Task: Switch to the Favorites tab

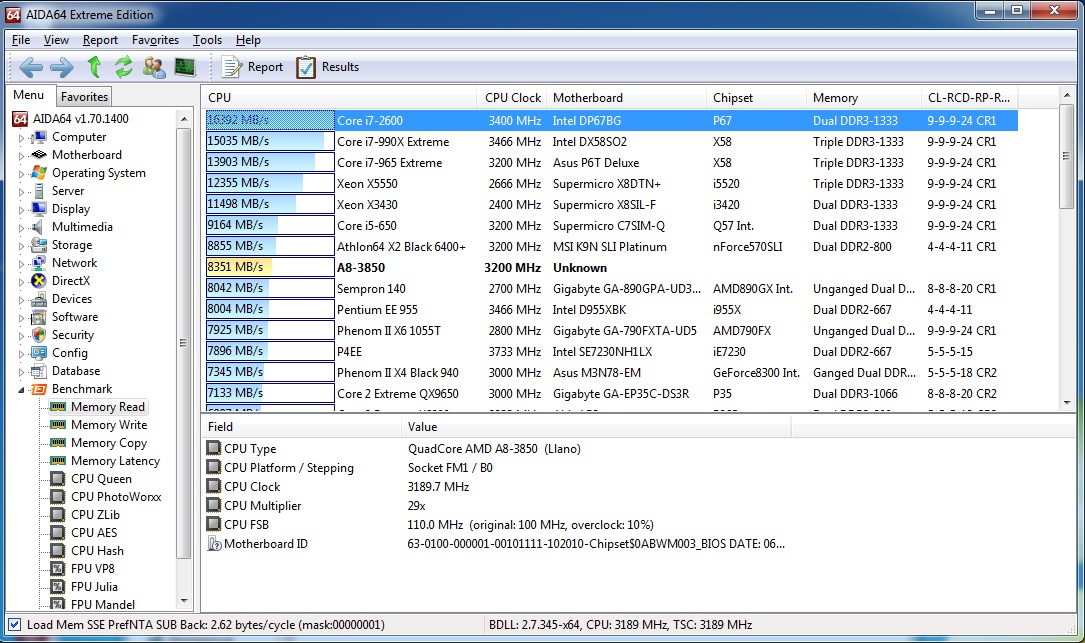Action: [84, 97]
